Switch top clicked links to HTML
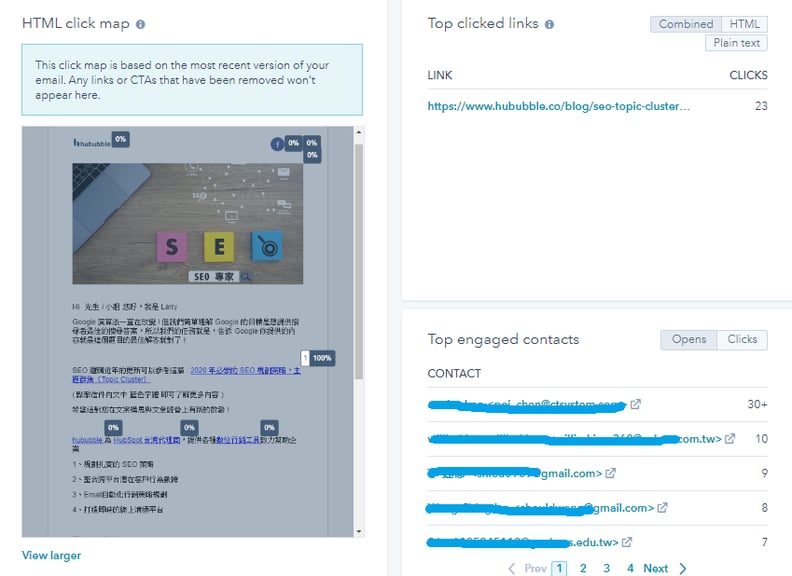792x576 pixels. click(743, 24)
